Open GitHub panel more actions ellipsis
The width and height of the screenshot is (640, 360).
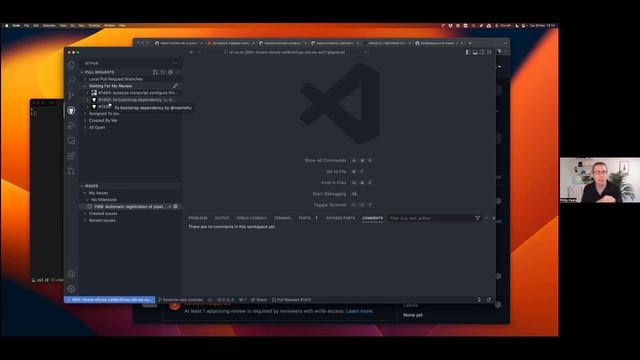176,63
